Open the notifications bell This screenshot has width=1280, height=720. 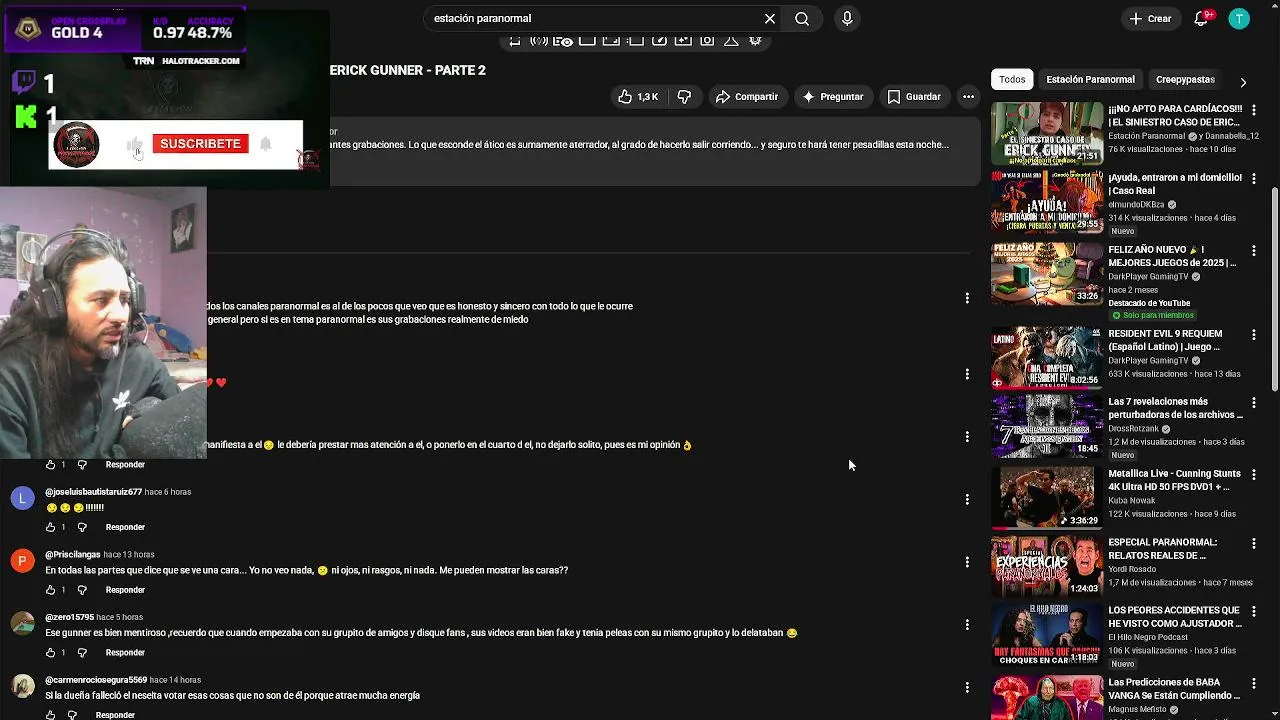click(x=1202, y=18)
